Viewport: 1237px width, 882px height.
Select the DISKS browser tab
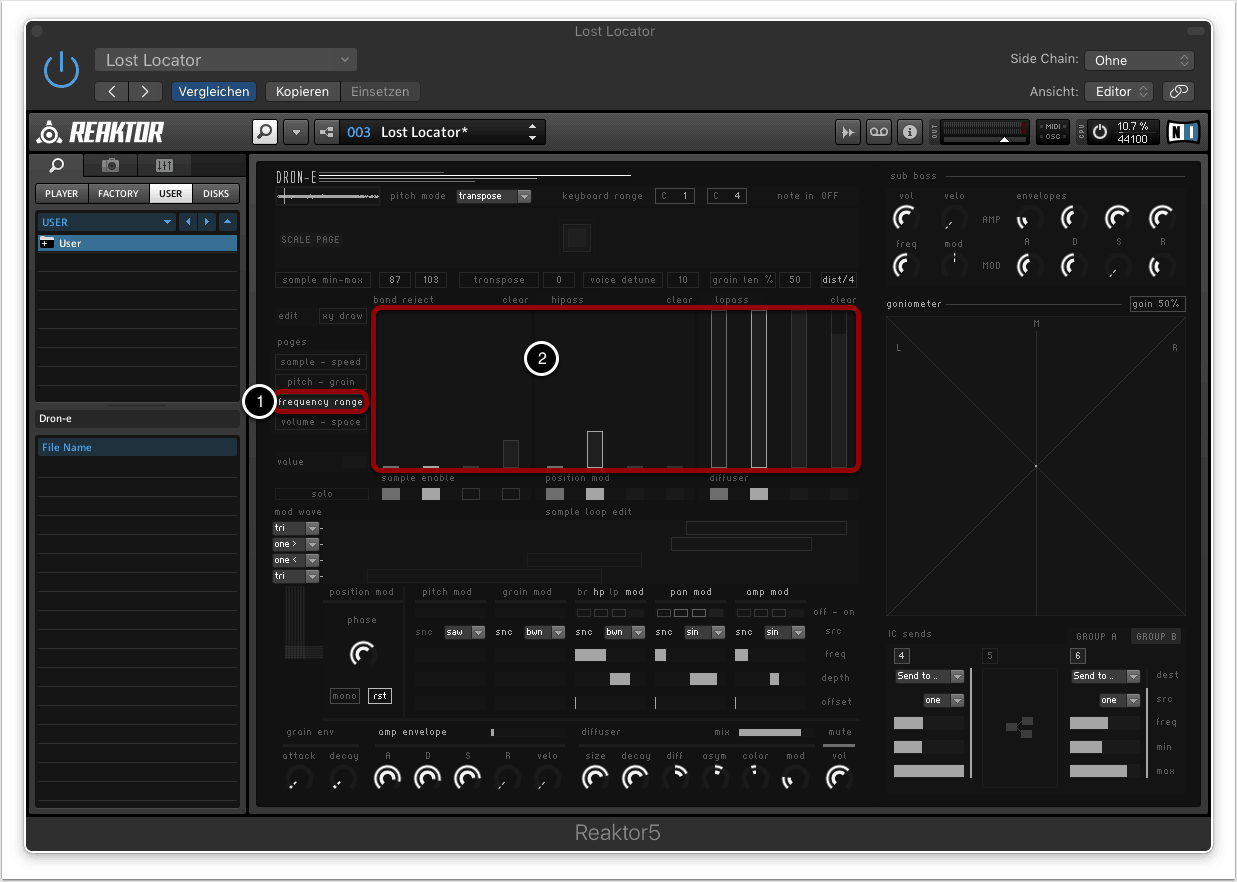click(x=215, y=193)
